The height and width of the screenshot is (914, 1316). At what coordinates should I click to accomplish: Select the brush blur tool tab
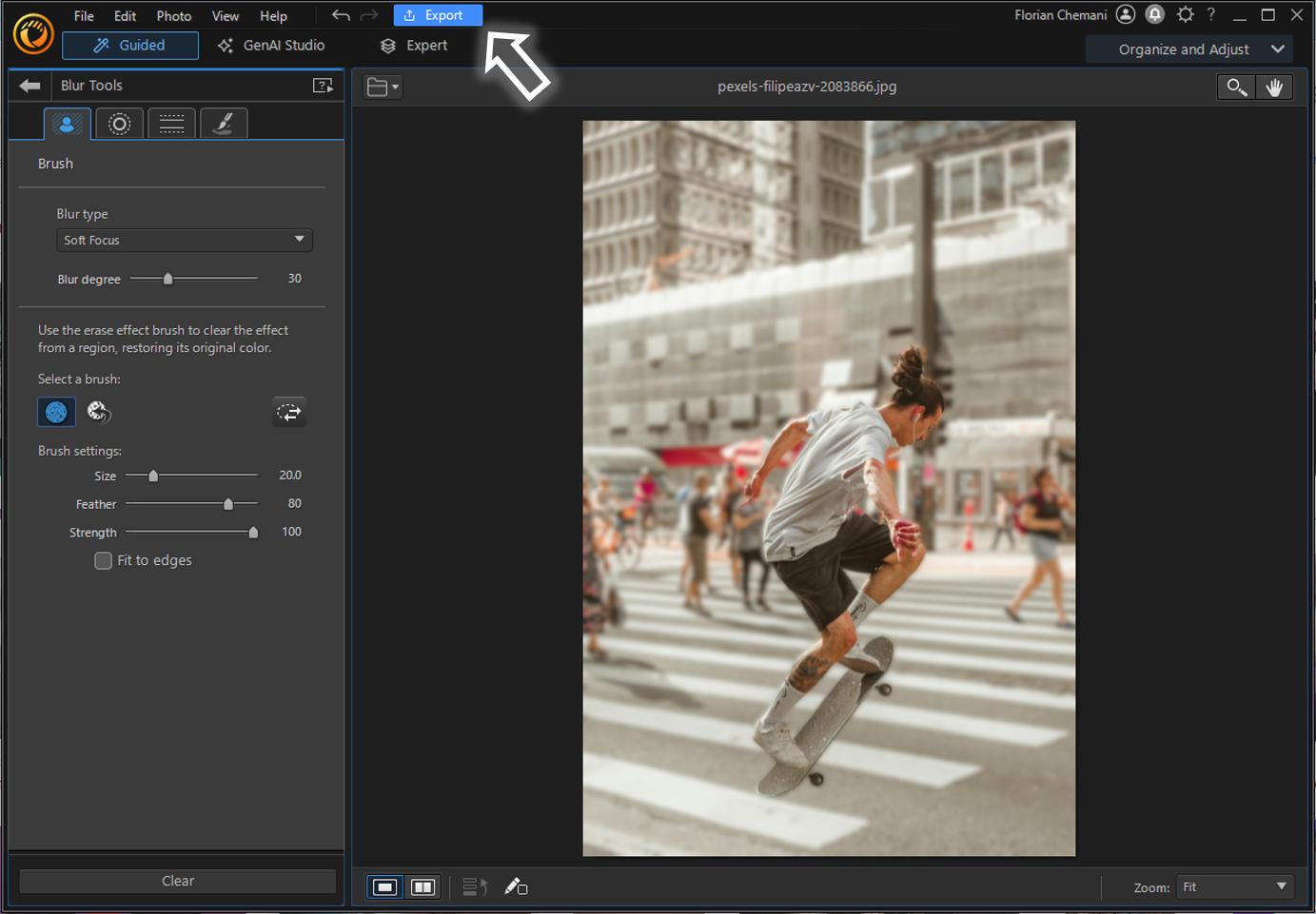coord(224,123)
